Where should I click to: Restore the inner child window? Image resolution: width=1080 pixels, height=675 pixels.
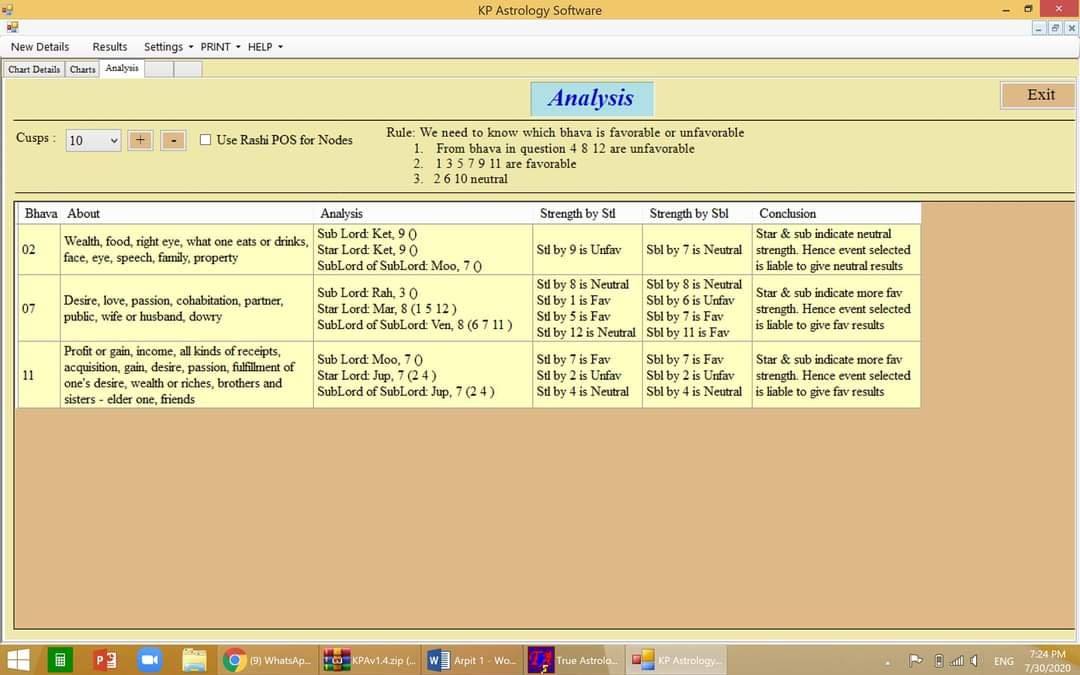pyautogui.click(x=1055, y=28)
